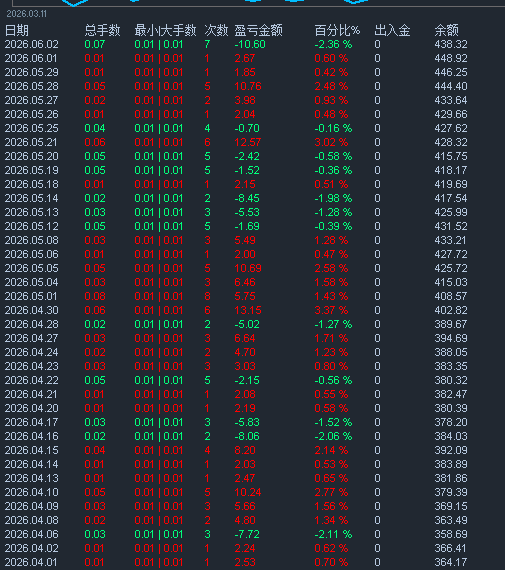
Task: Click the 余额 column header
Action: point(446,30)
